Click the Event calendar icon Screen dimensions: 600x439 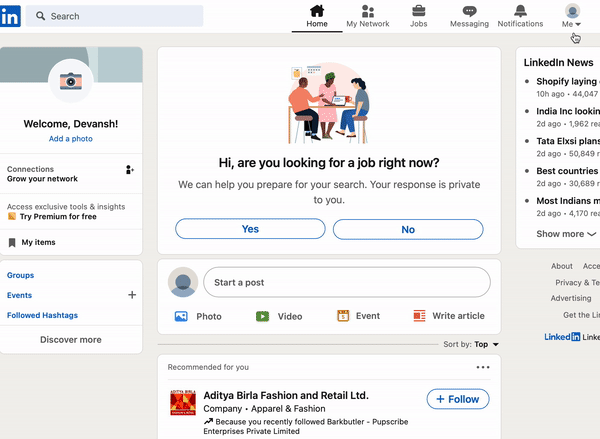(343, 316)
